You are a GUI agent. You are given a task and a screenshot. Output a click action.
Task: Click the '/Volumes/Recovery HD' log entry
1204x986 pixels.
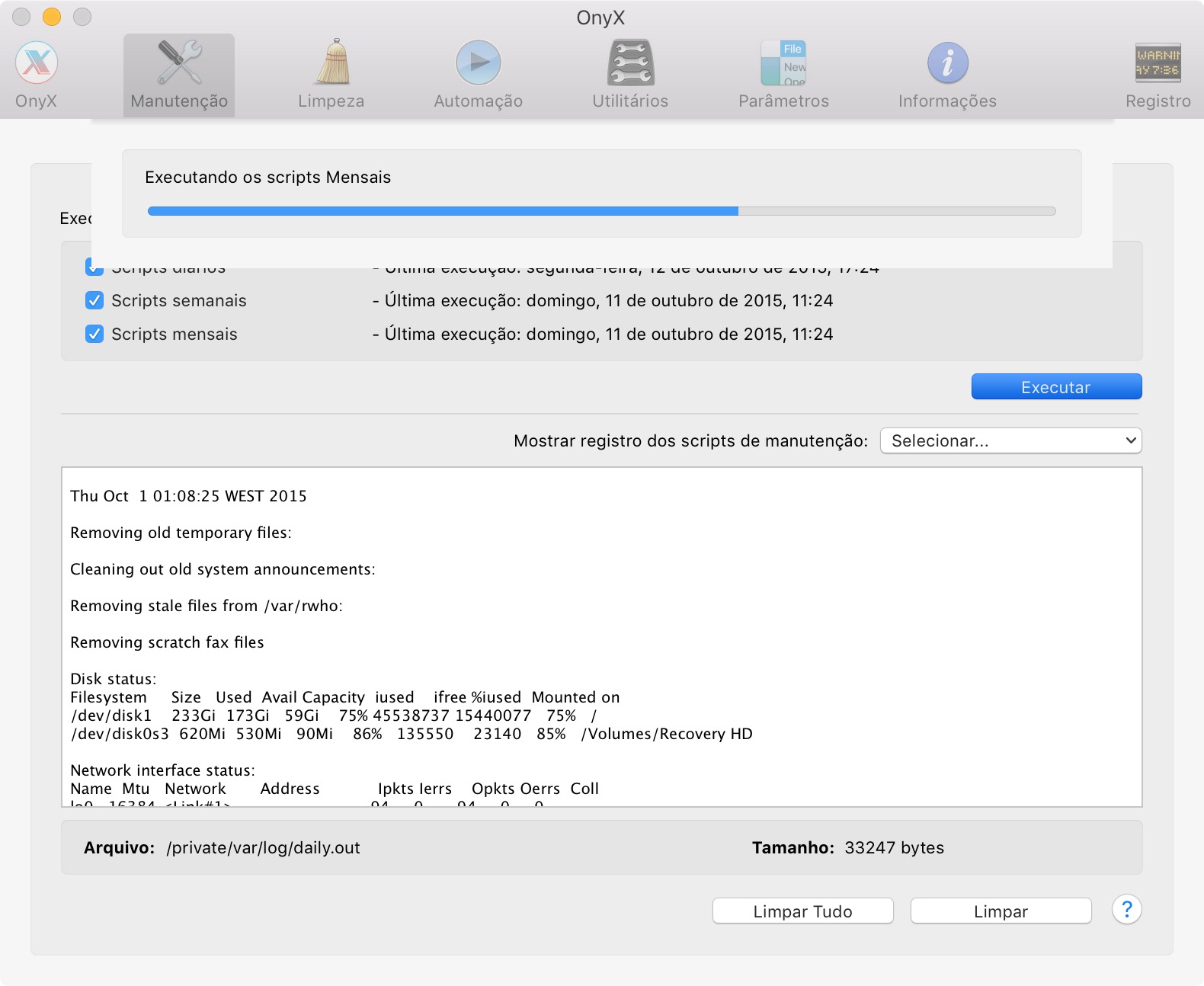[667, 734]
